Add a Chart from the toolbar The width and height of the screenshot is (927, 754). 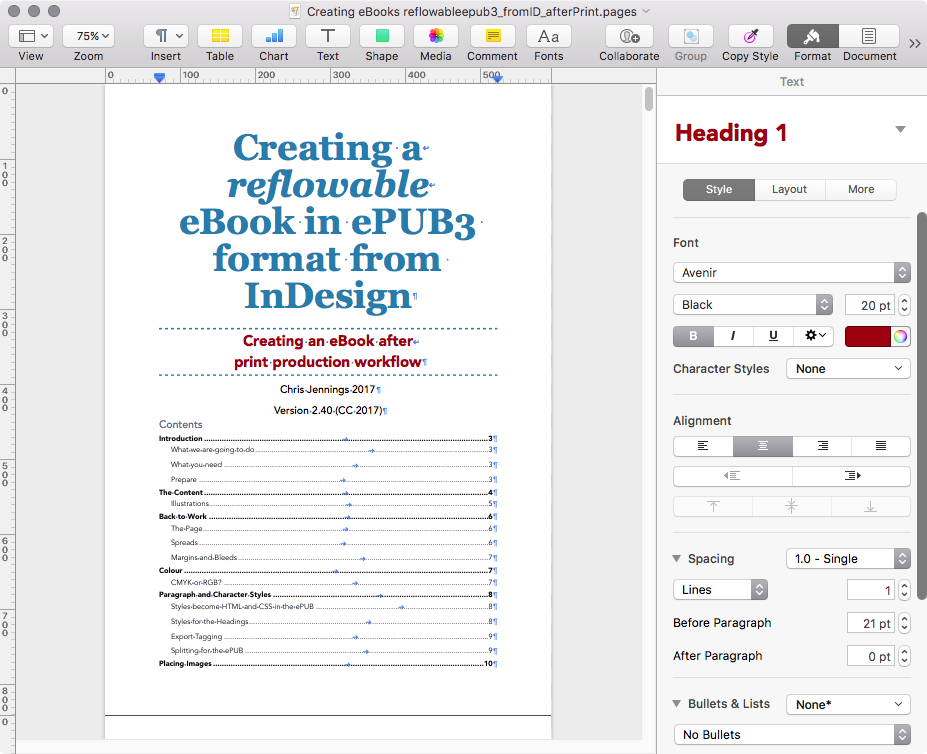(x=274, y=36)
